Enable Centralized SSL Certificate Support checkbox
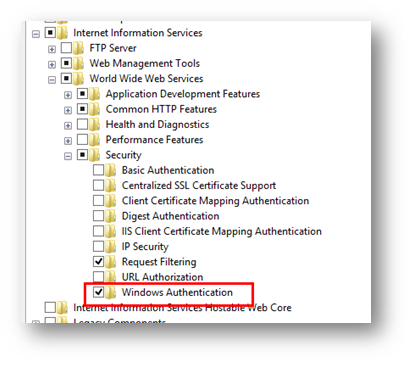The image size is (413, 365). tap(98, 185)
